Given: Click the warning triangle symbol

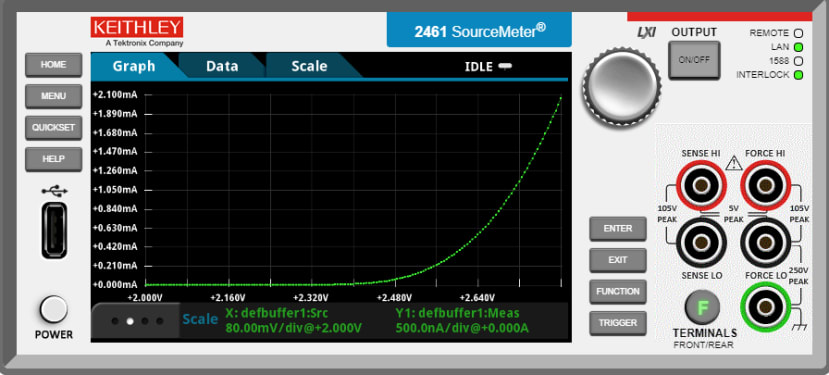Looking at the screenshot, I should [x=734, y=163].
